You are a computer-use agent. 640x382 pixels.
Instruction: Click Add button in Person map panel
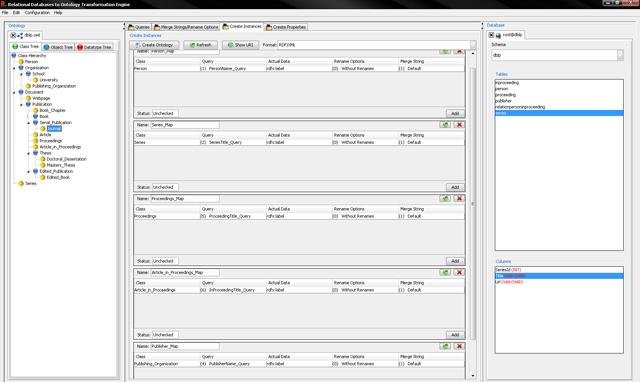(x=455, y=113)
